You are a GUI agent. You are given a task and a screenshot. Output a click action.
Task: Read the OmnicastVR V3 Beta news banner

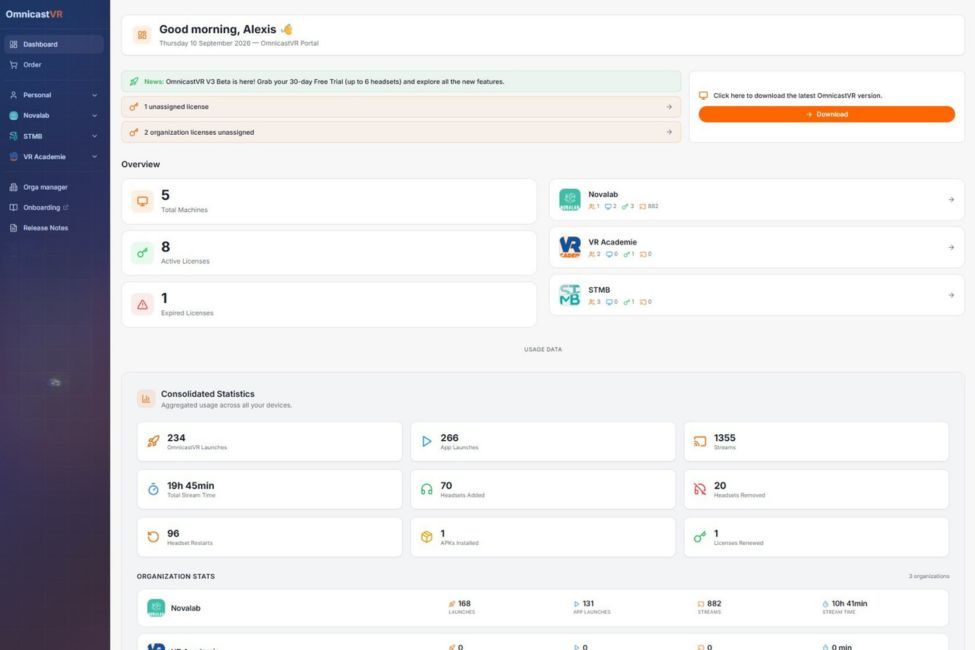pyautogui.click(x=401, y=81)
